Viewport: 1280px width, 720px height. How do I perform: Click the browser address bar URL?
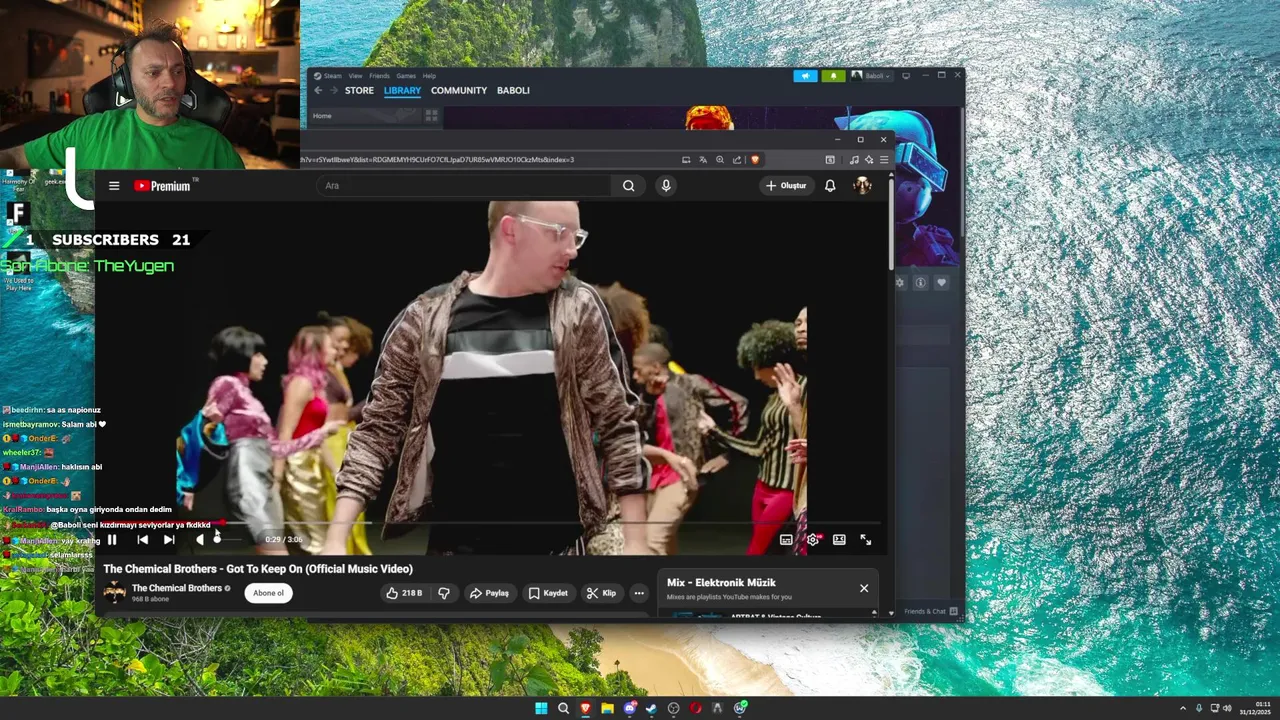(438, 160)
